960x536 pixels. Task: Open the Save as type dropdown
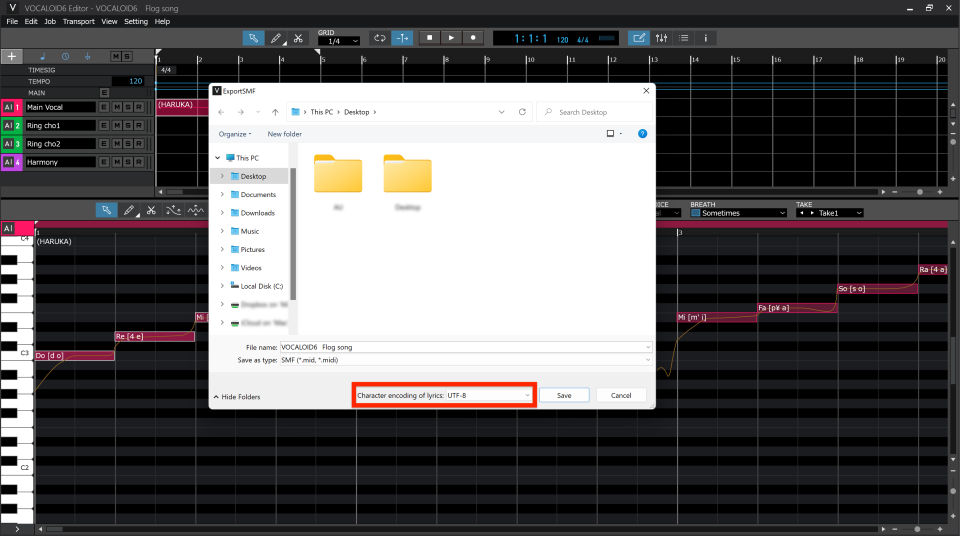tap(465, 360)
